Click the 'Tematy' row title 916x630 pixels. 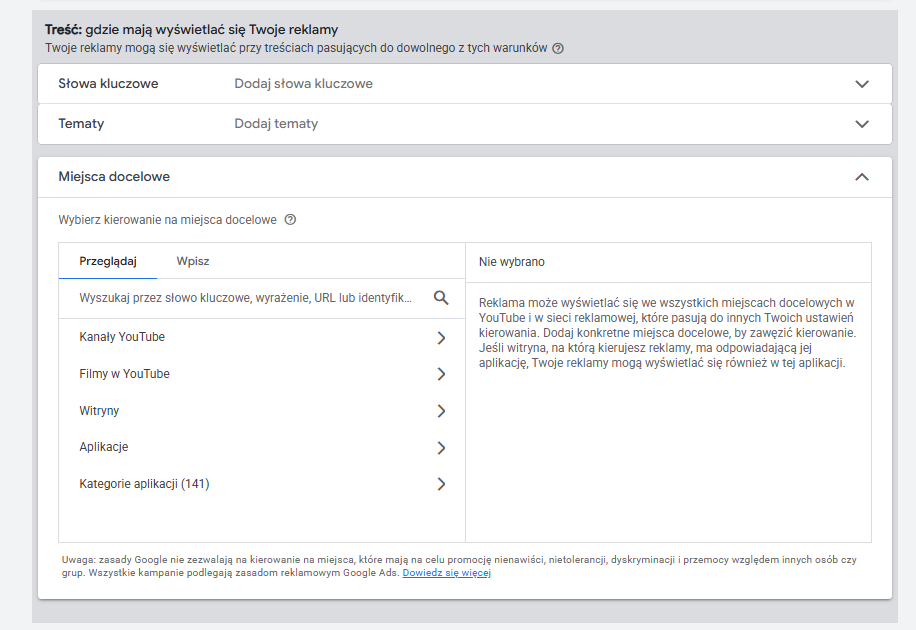[x=81, y=124]
